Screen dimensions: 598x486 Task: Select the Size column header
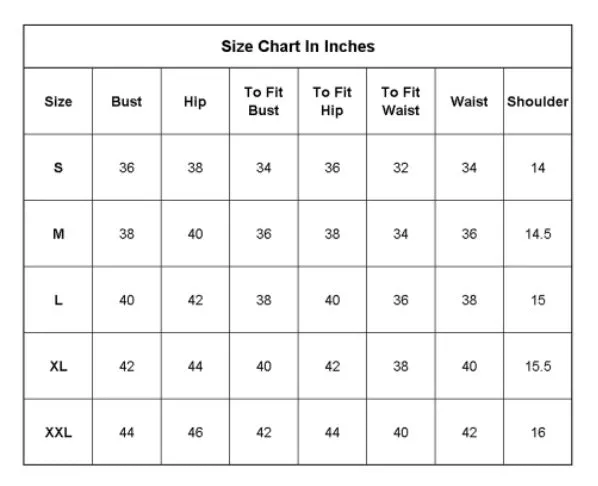[58, 101]
